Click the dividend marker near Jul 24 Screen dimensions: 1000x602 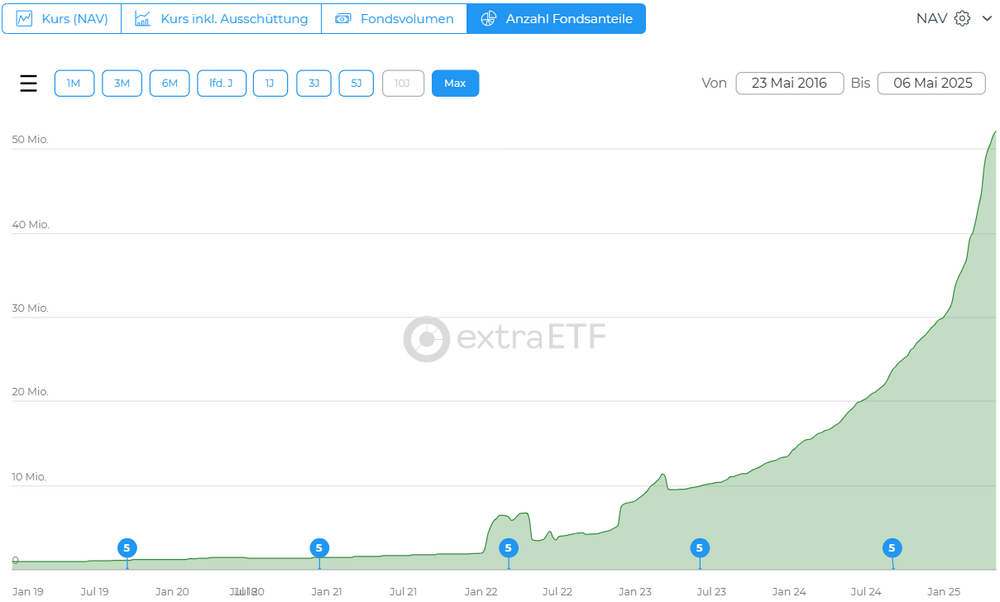[x=892, y=548]
